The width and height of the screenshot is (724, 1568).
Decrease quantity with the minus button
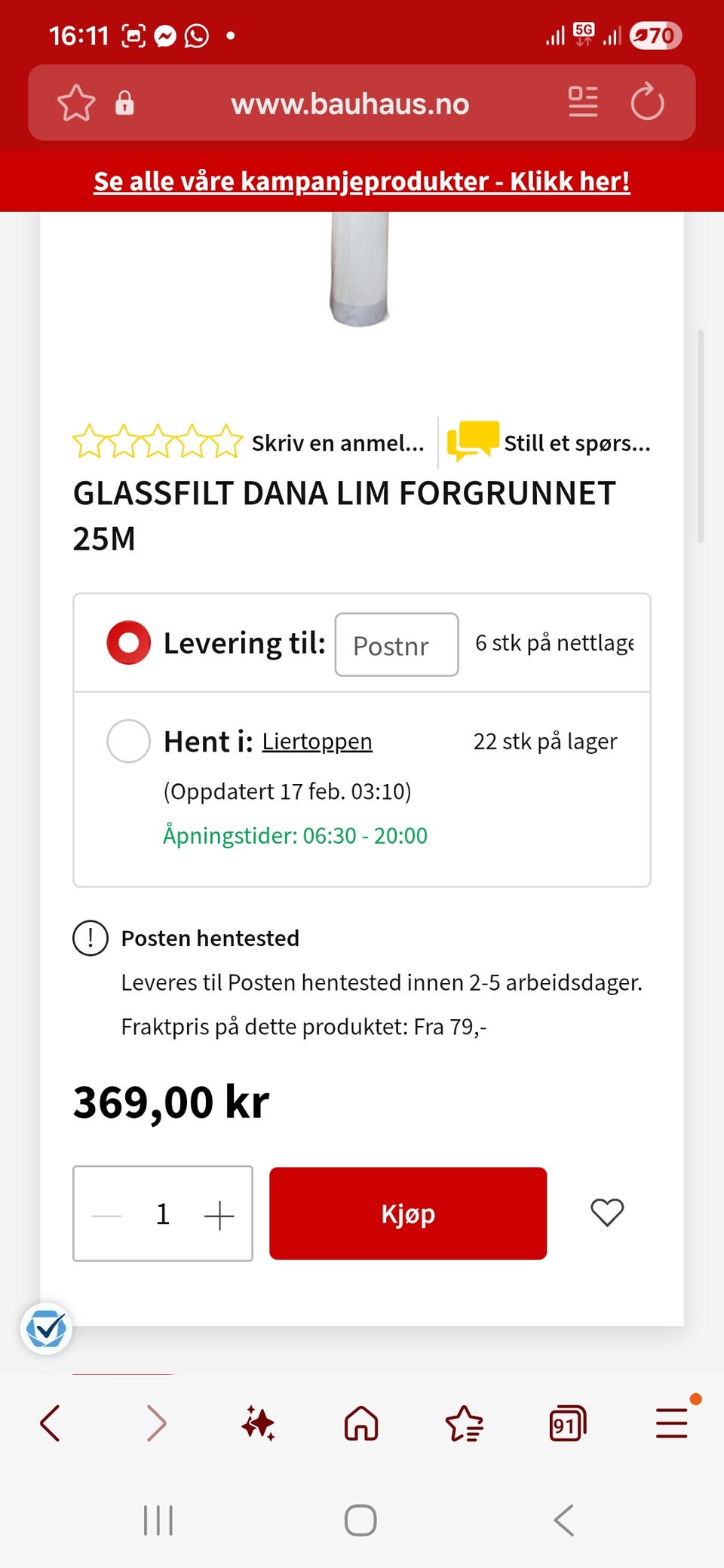(x=106, y=1215)
